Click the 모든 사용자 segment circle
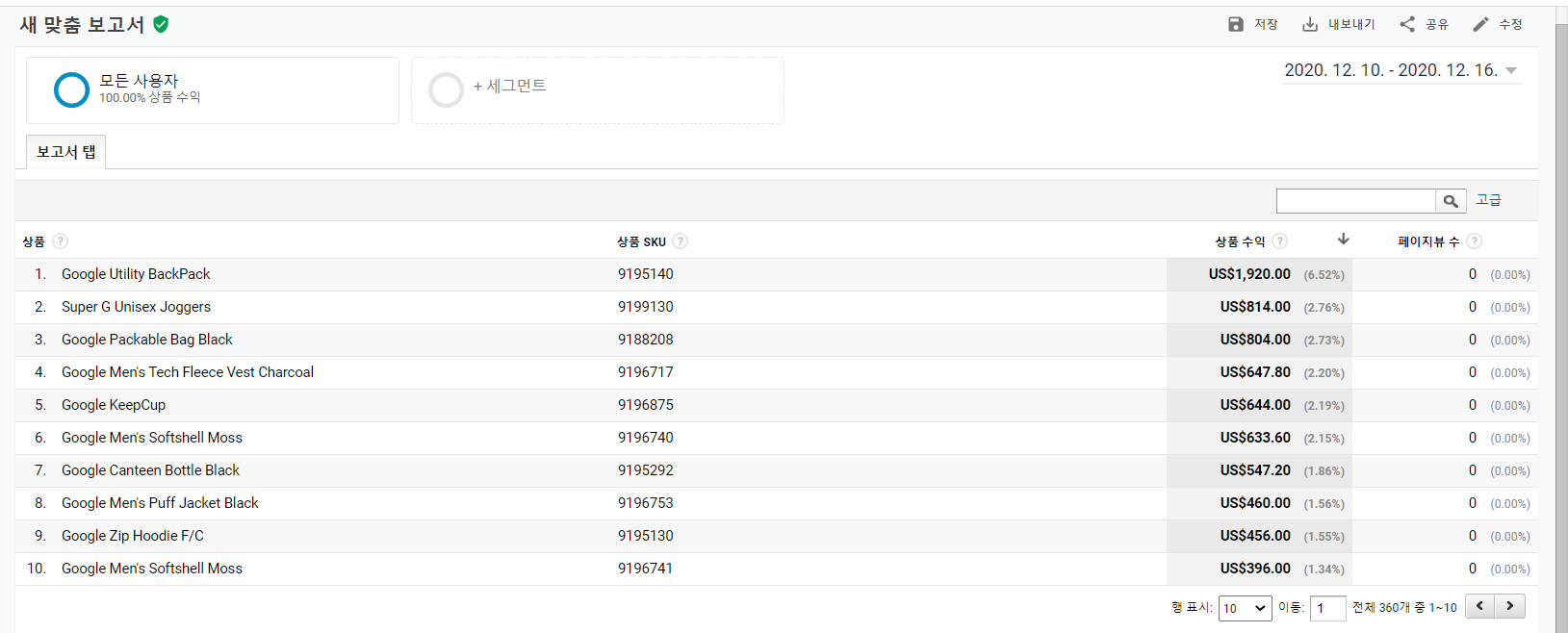1568x633 pixels. point(72,89)
